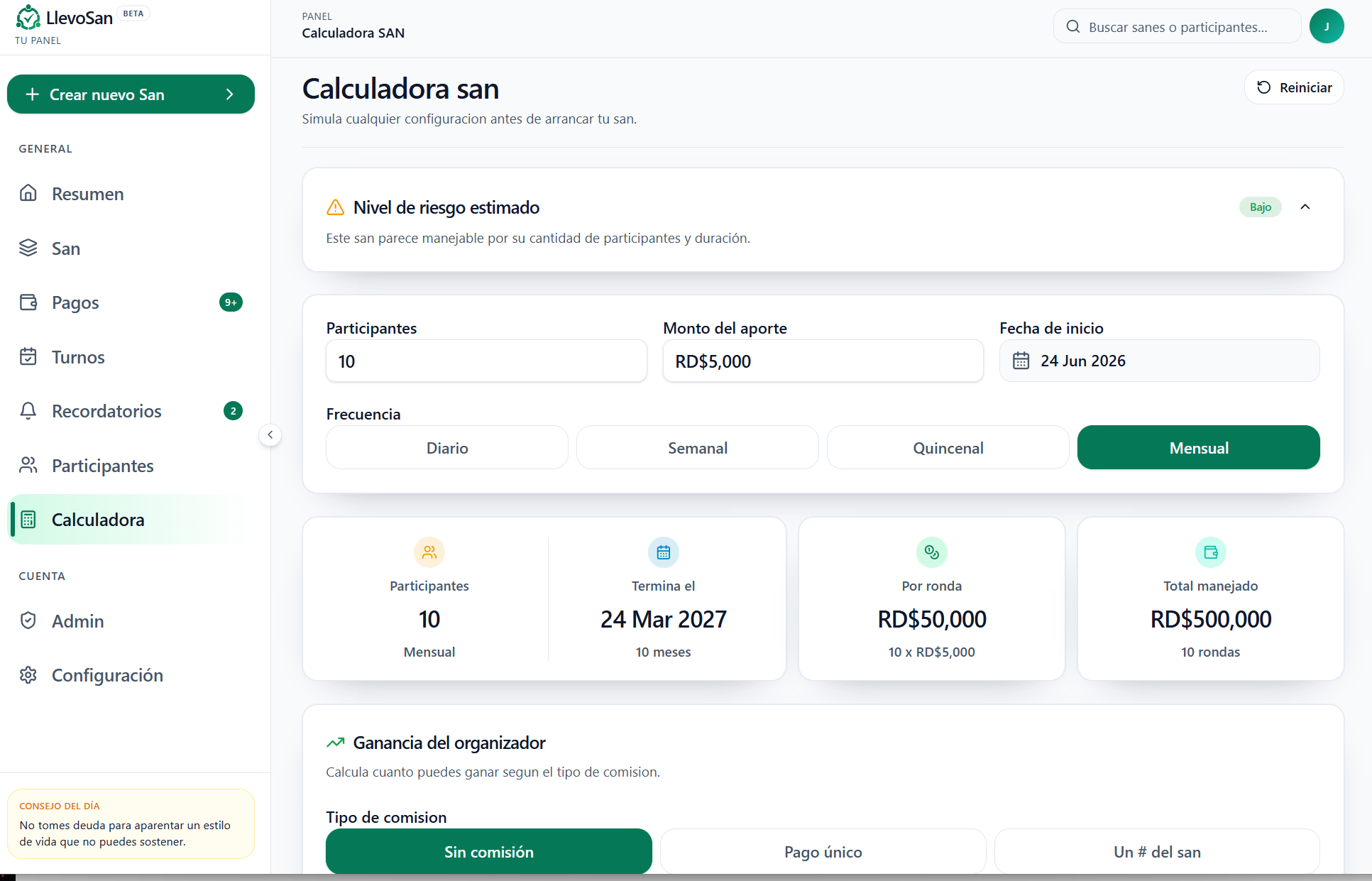Image resolution: width=1372 pixels, height=881 pixels.
Task: Open San in the sidebar
Action: tap(131, 248)
